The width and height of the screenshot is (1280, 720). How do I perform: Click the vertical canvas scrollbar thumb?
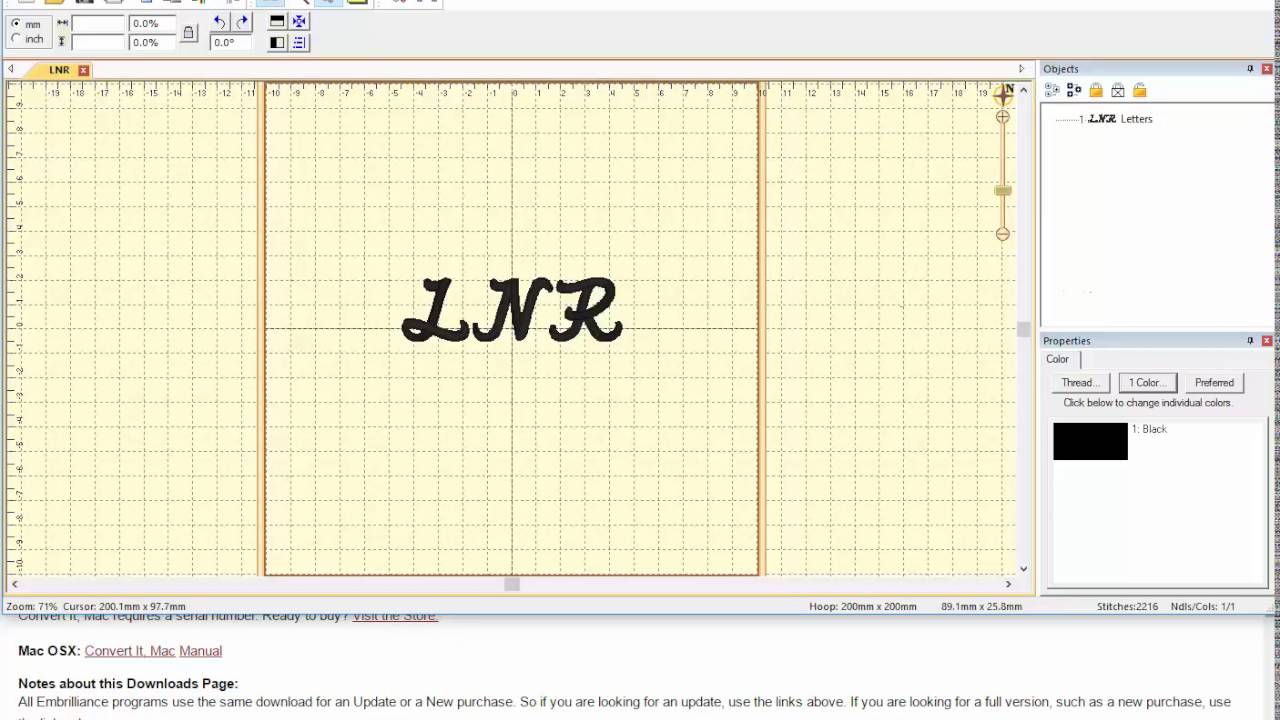(1023, 329)
